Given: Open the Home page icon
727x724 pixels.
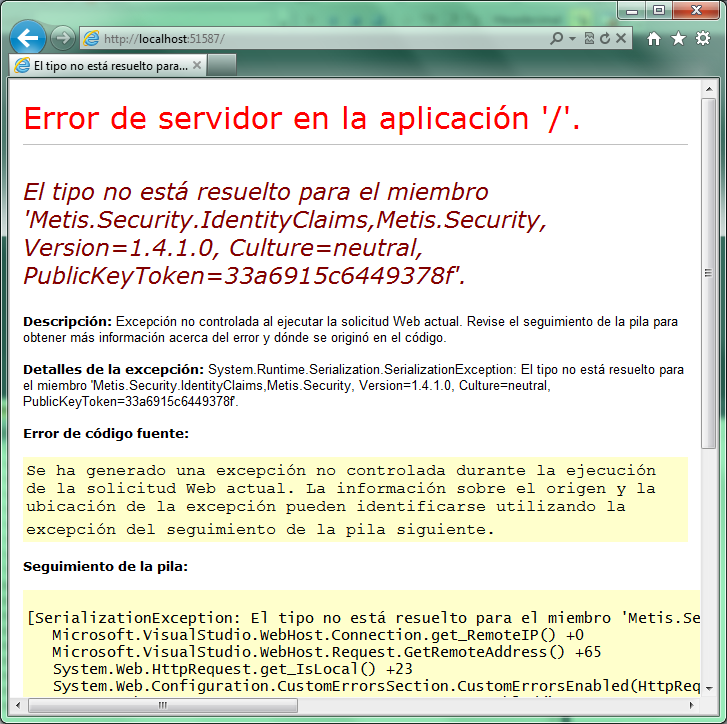Looking at the screenshot, I should coord(654,38).
